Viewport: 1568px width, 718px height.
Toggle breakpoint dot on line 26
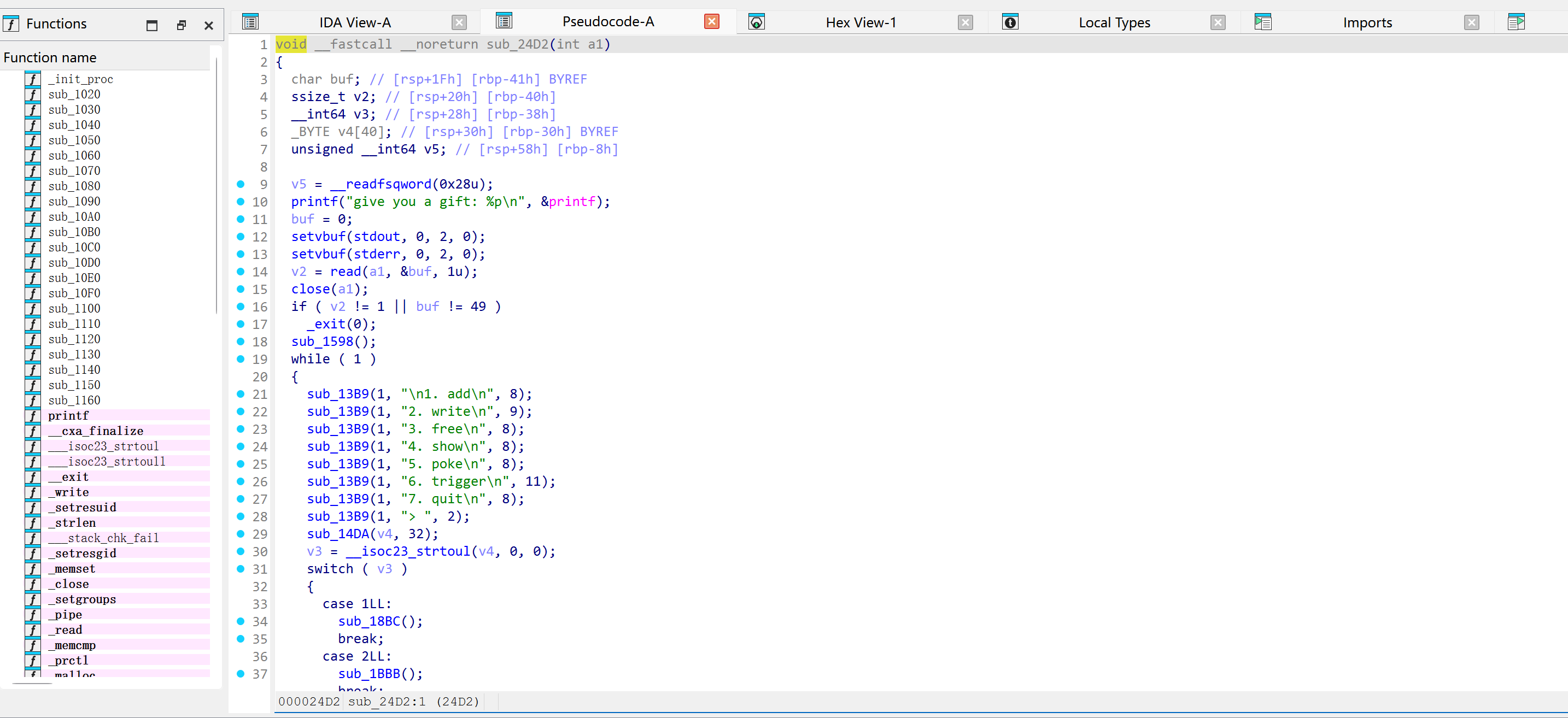(x=241, y=481)
